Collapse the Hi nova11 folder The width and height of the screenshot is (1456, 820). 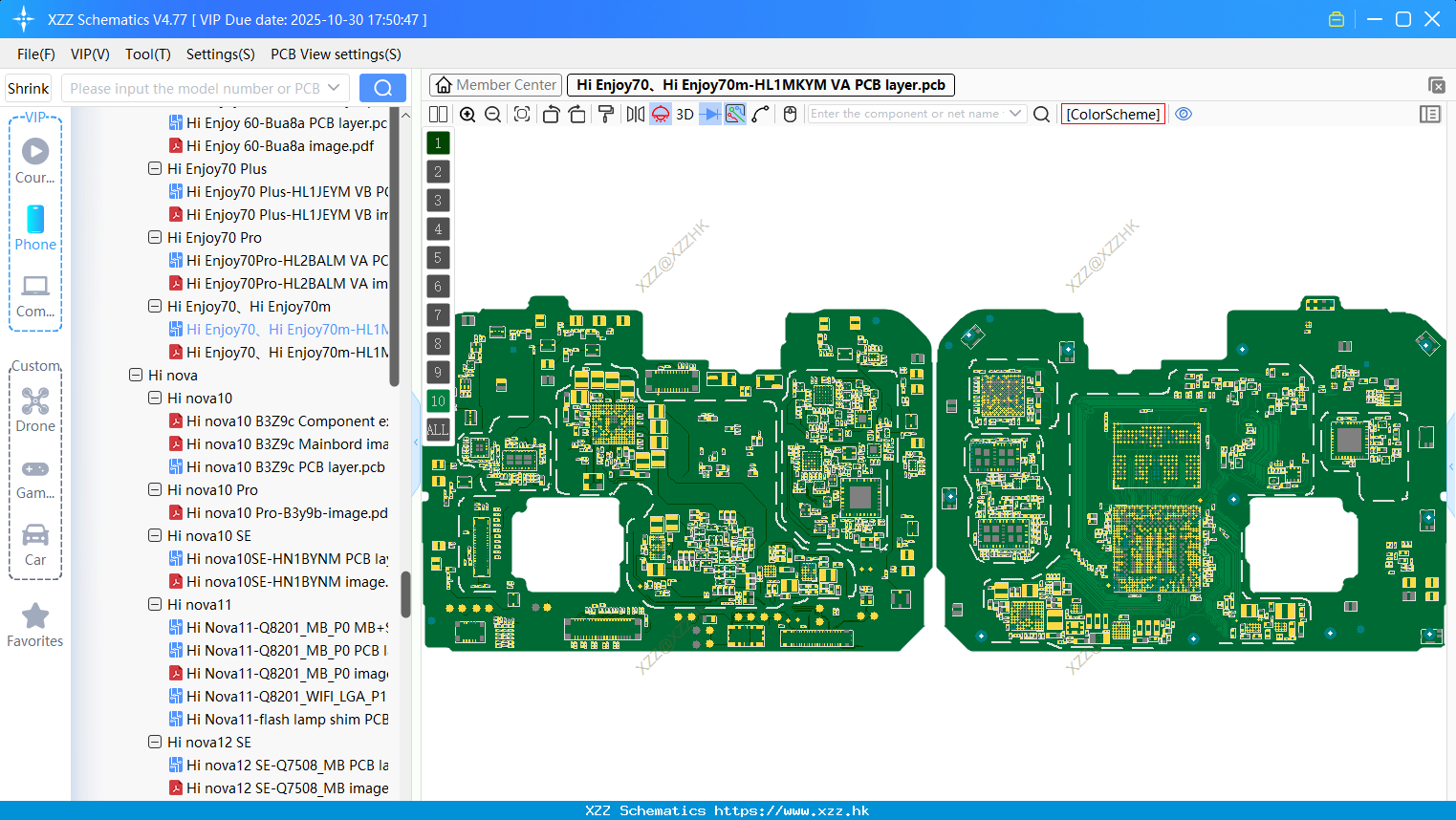click(155, 604)
